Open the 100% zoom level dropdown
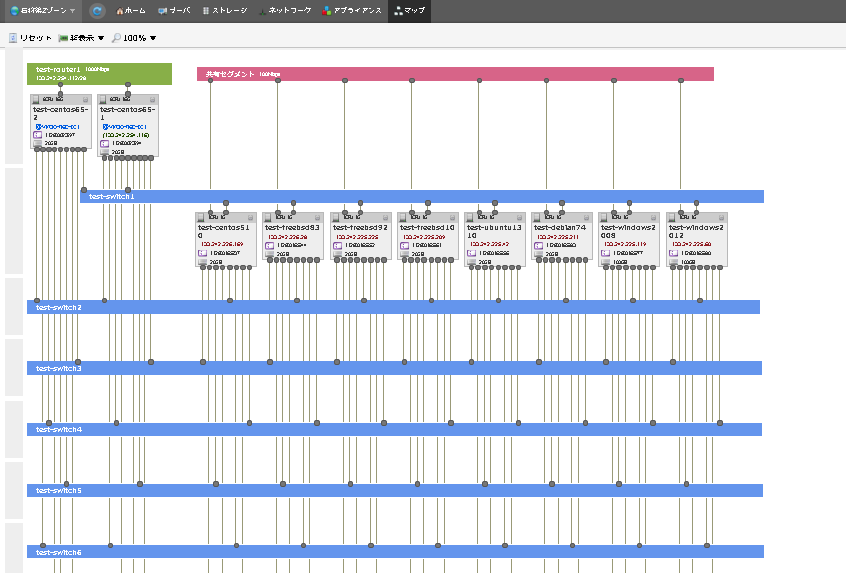Image resolution: width=846 pixels, height=573 pixels. point(134,38)
